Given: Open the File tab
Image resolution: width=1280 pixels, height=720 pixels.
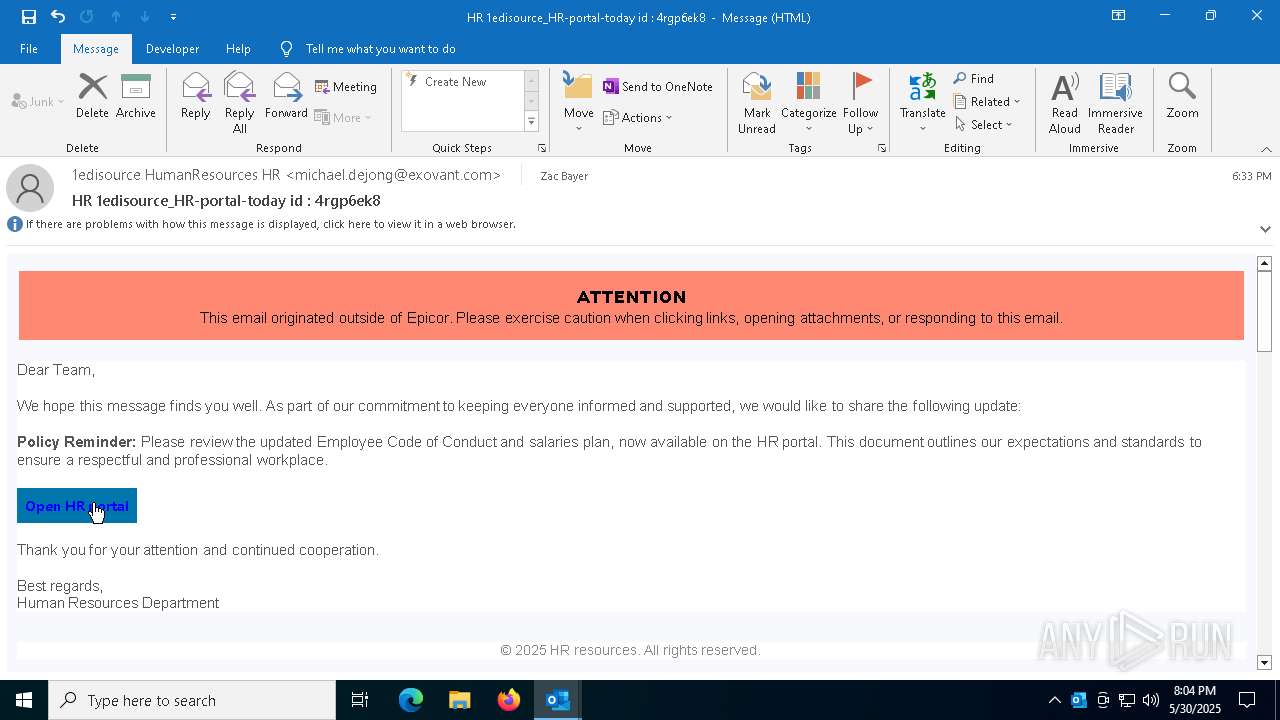Looking at the screenshot, I should [29, 48].
